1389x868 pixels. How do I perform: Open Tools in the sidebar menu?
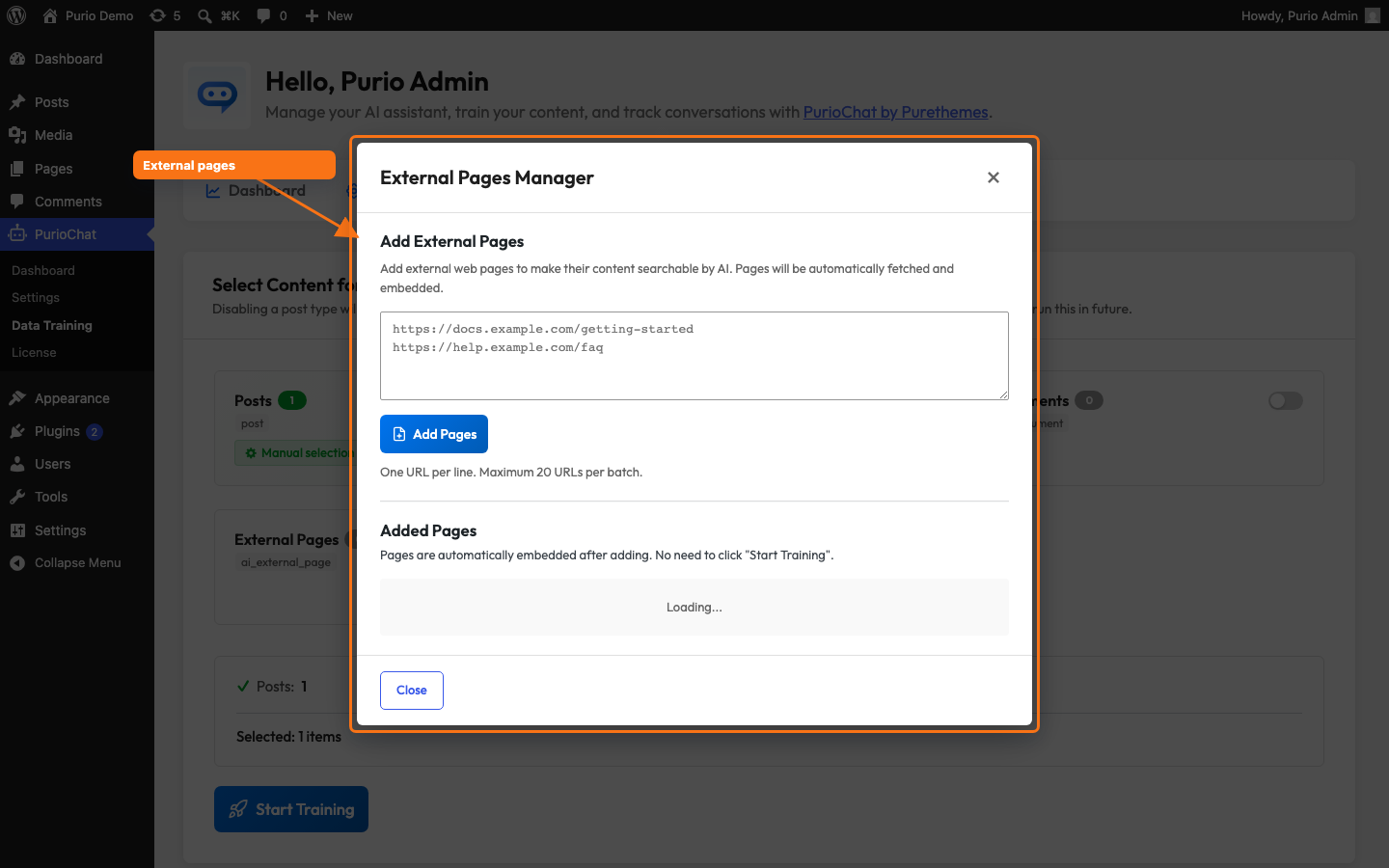point(77,497)
